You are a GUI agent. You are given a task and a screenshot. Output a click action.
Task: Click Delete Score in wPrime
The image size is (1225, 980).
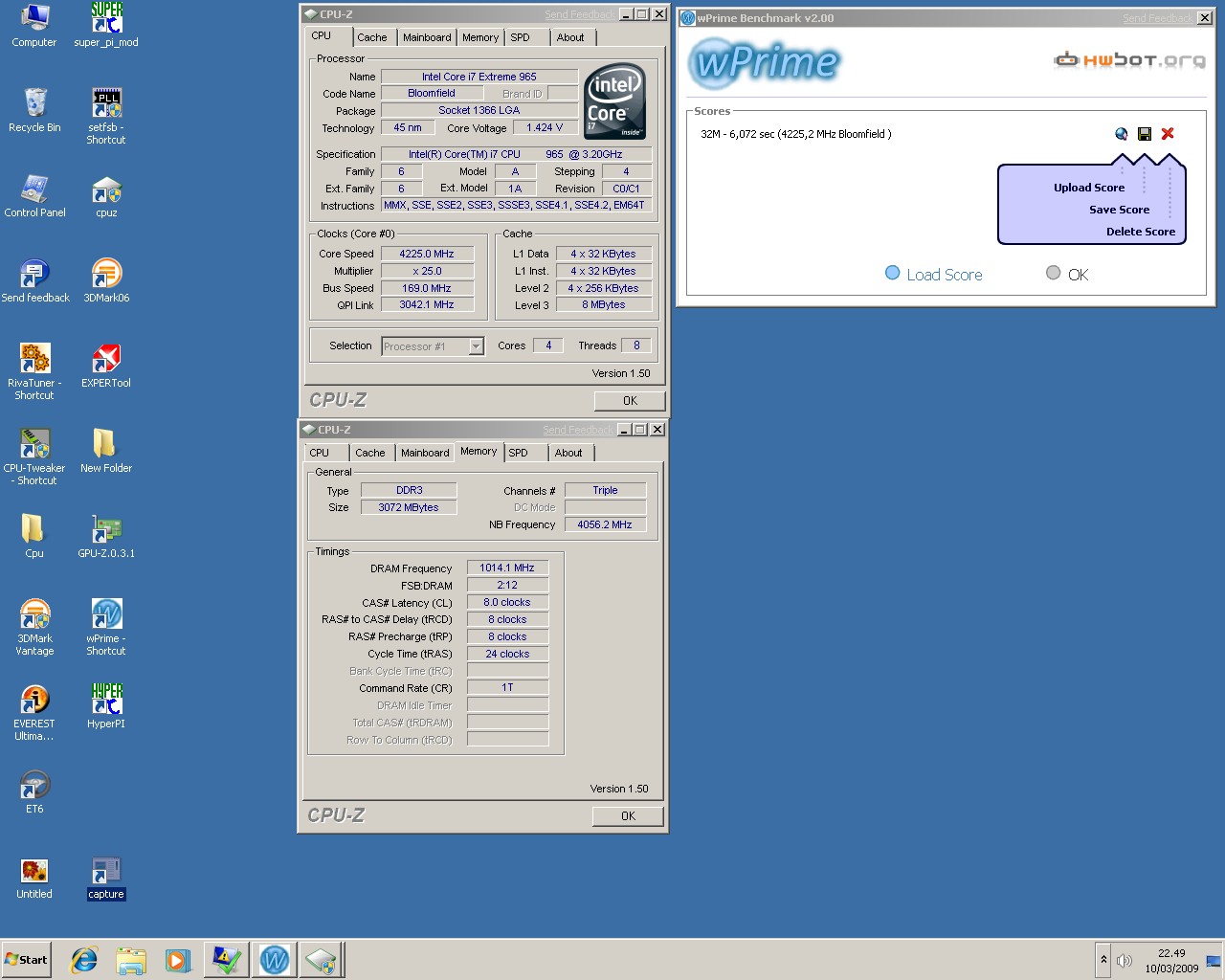(x=1141, y=232)
